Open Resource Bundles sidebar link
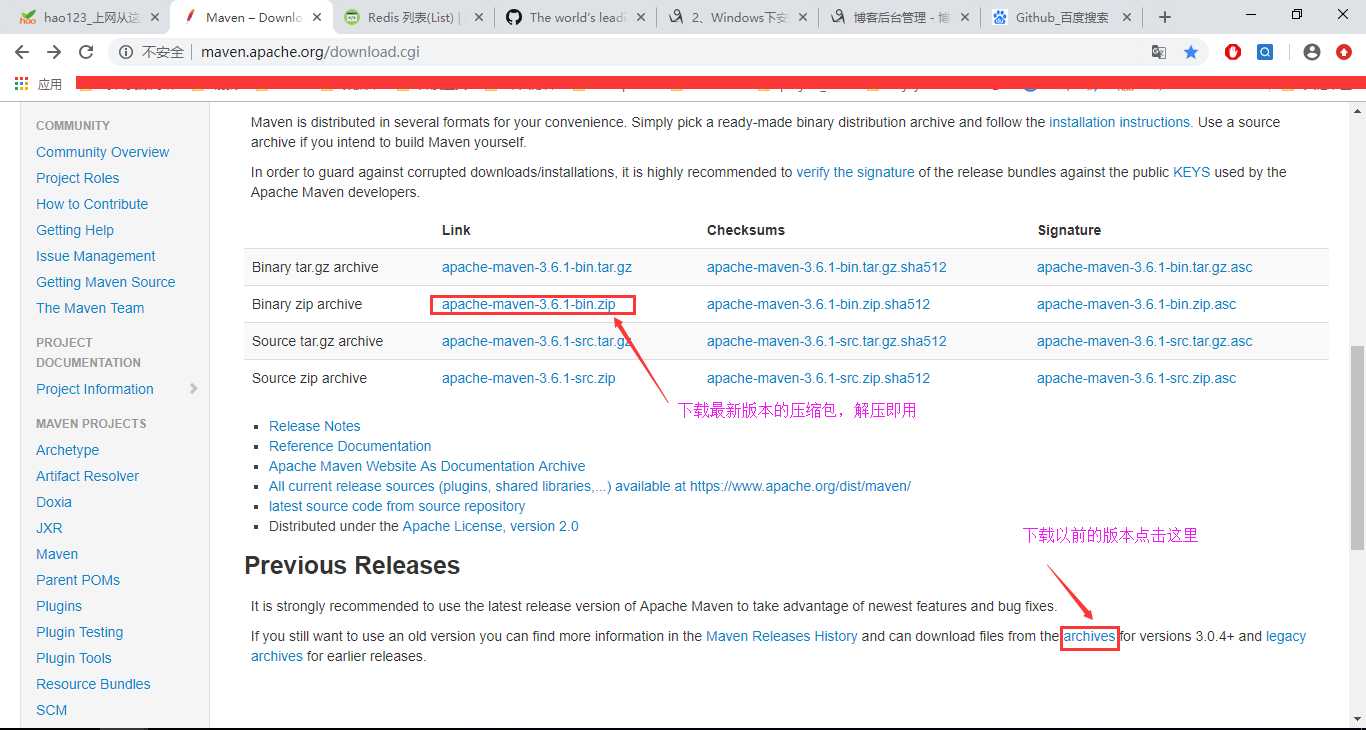Image resolution: width=1366 pixels, height=730 pixels. point(93,684)
